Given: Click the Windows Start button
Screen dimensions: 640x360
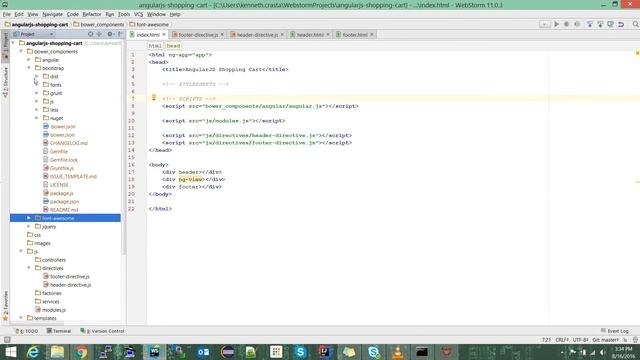Looking at the screenshot, I should click(10, 352).
